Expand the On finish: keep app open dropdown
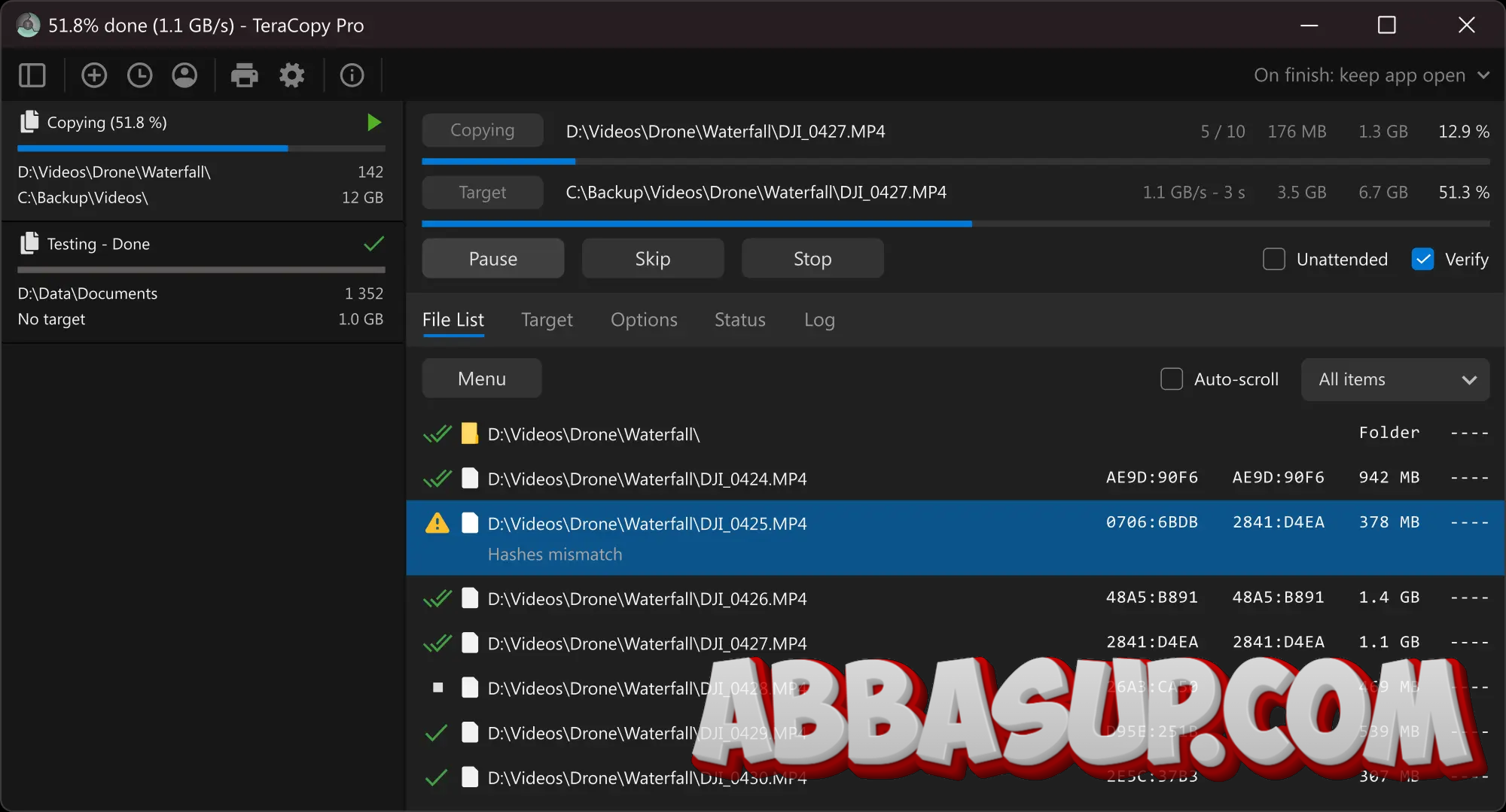 click(x=1371, y=75)
